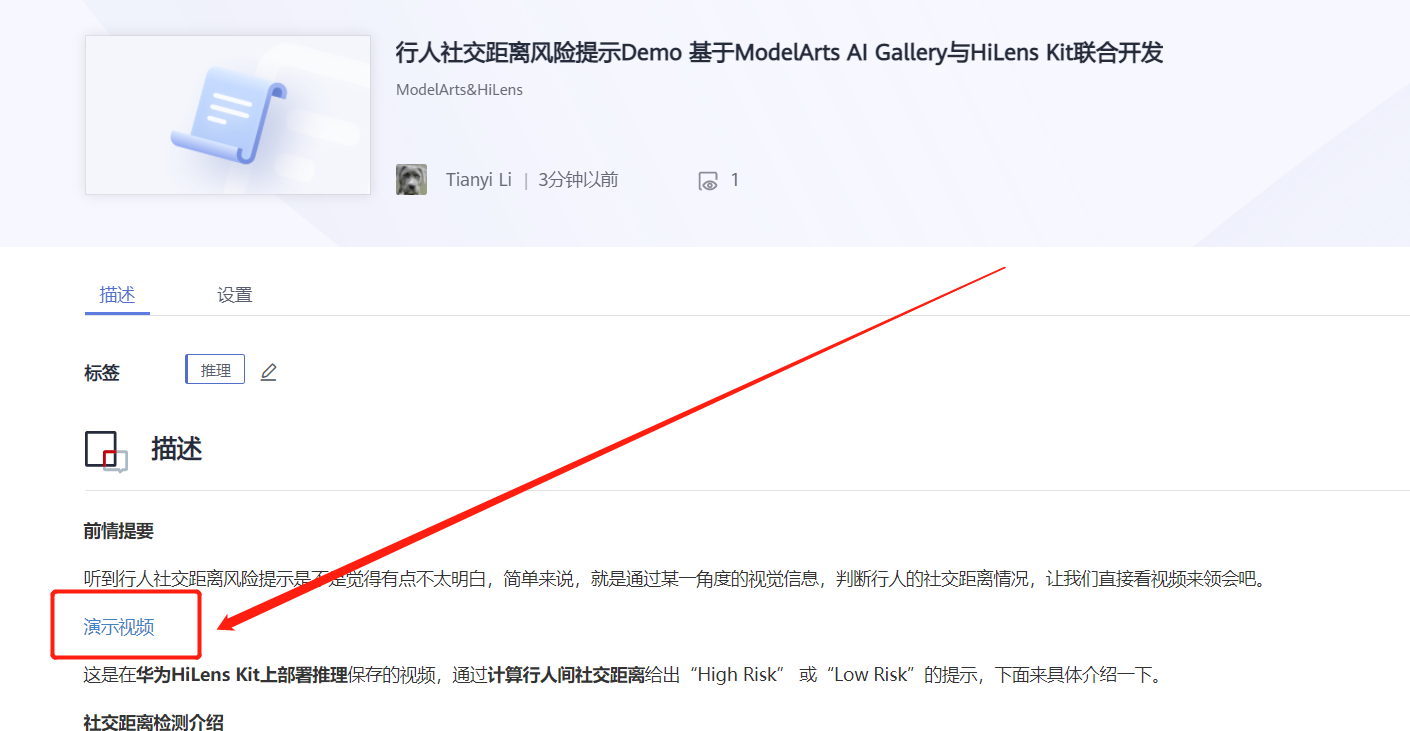Image resolution: width=1410 pixels, height=731 pixels.
Task: Click the 3分钟以前 timestamp
Action: 578,180
